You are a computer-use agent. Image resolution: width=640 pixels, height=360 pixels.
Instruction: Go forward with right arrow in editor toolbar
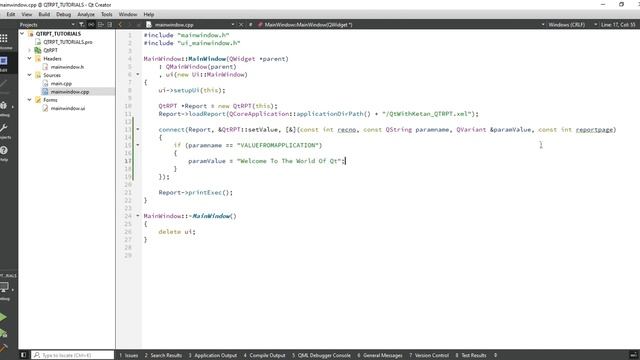(129, 24)
